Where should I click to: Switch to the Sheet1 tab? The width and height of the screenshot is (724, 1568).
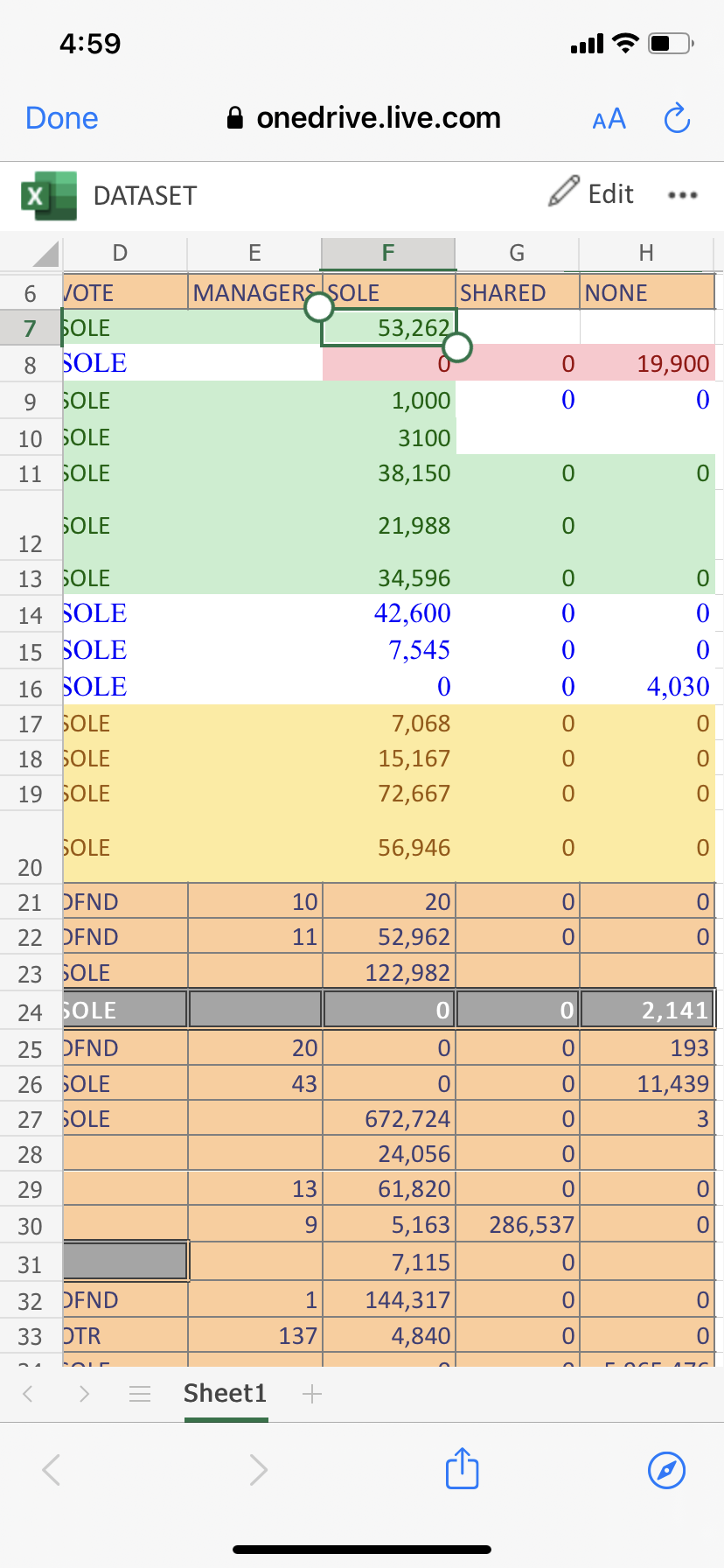(225, 1393)
